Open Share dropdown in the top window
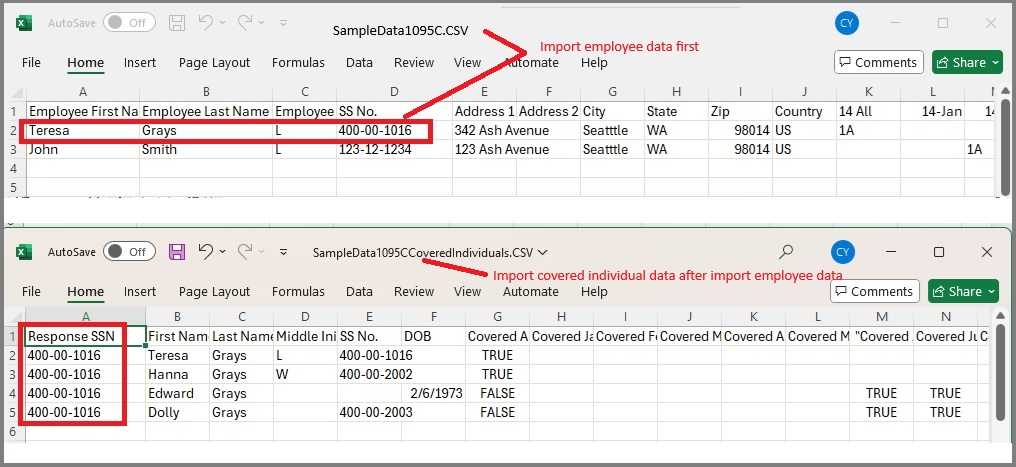Screen dimensions: 1016x467 click(995, 62)
